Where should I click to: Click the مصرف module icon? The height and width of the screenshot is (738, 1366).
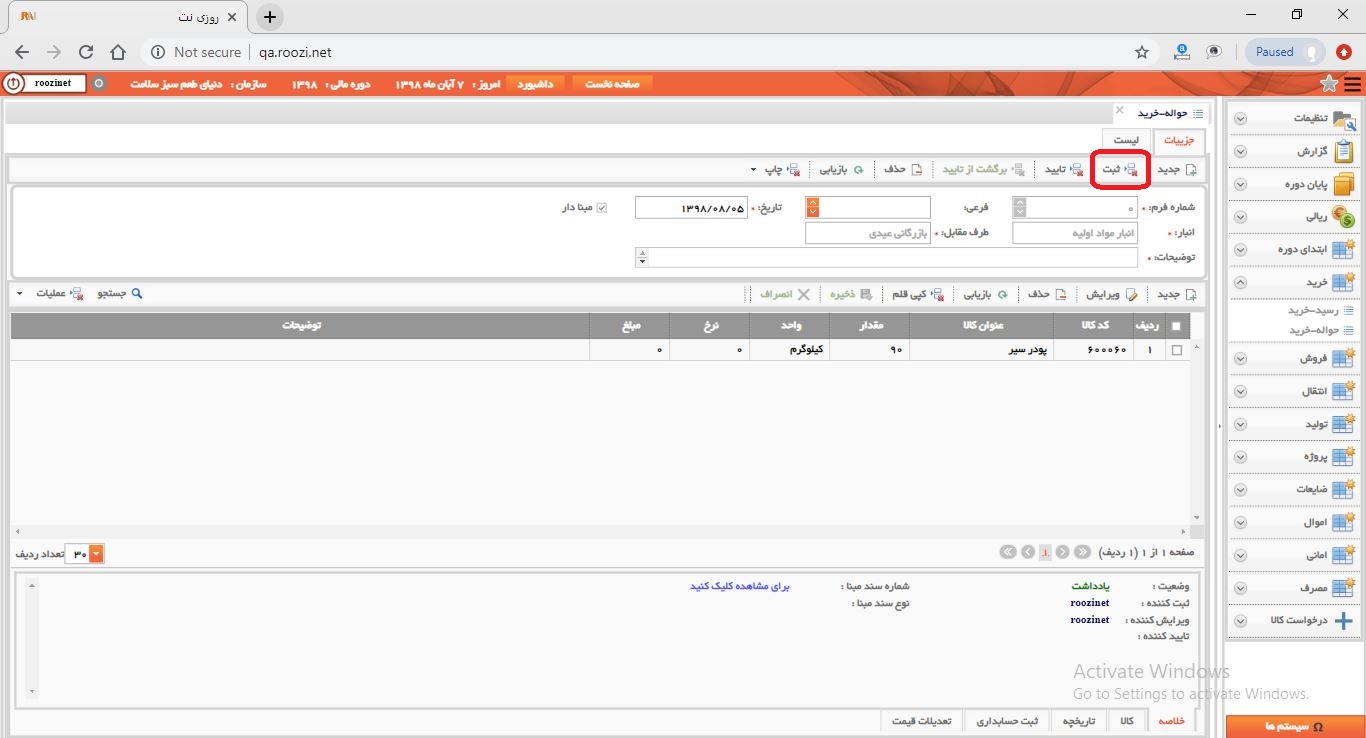[1344, 588]
